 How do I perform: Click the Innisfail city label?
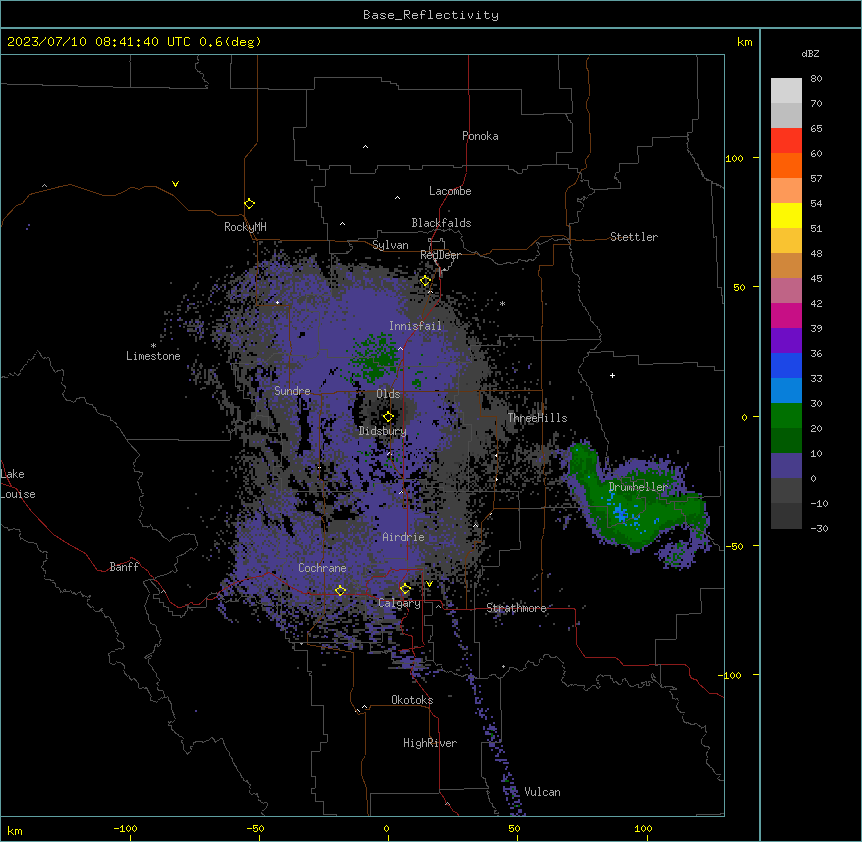tap(415, 326)
